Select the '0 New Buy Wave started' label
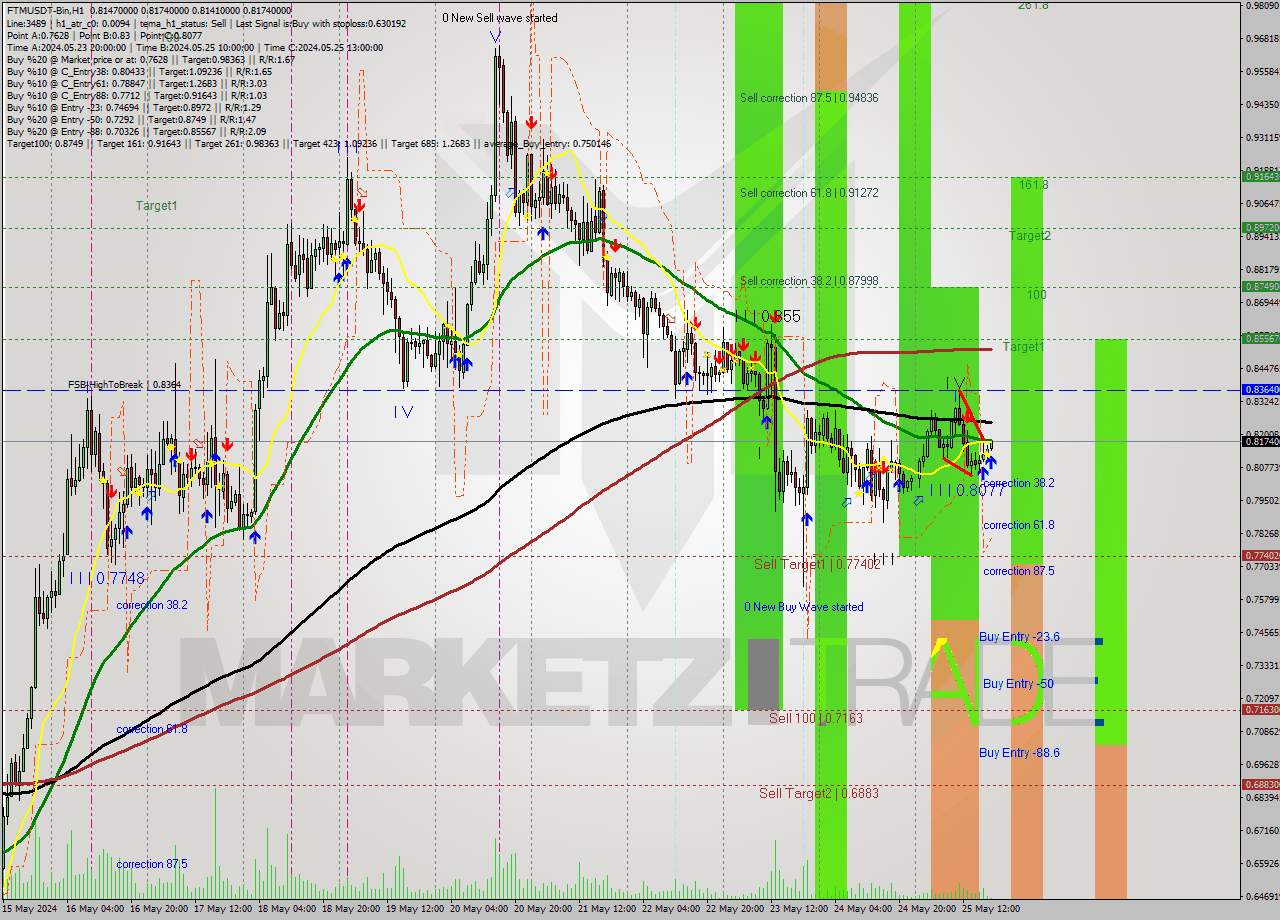This screenshot has width=1280, height=920. pyautogui.click(x=803, y=607)
